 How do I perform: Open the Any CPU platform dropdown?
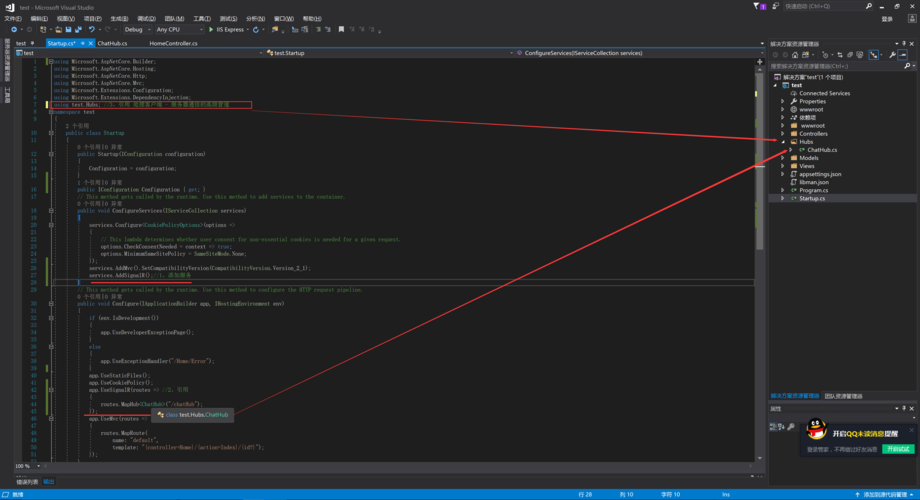pyautogui.click(x=179, y=29)
